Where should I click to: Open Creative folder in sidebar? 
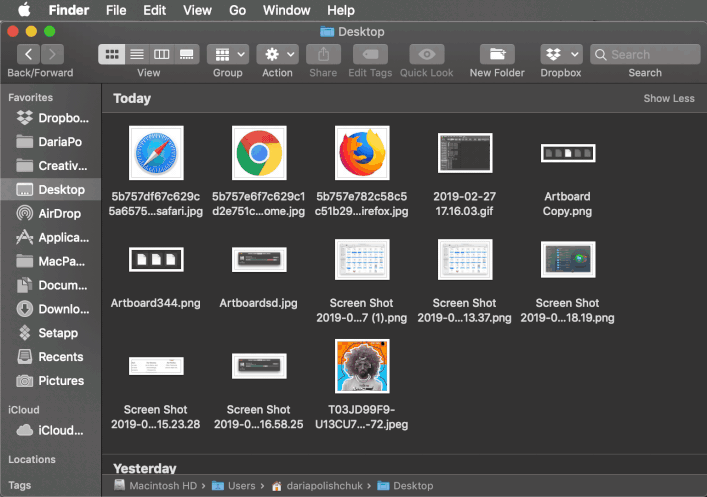pyautogui.click(x=50, y=166)
